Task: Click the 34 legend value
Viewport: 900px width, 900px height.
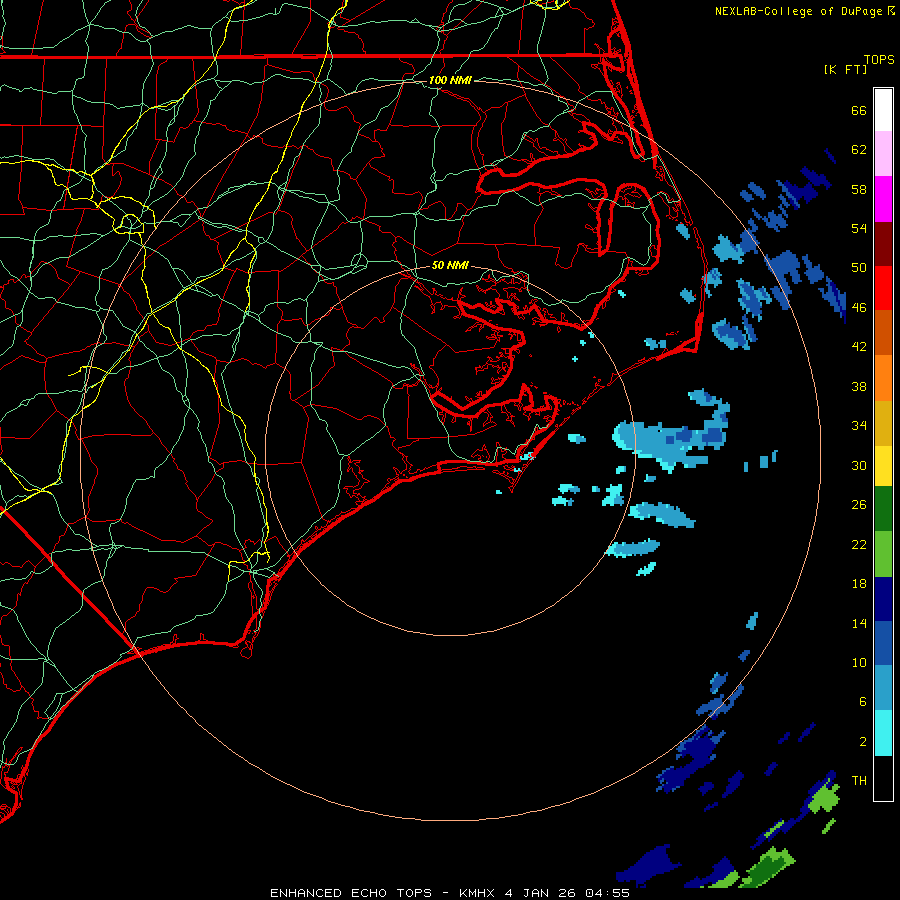Action: point(859,426)
